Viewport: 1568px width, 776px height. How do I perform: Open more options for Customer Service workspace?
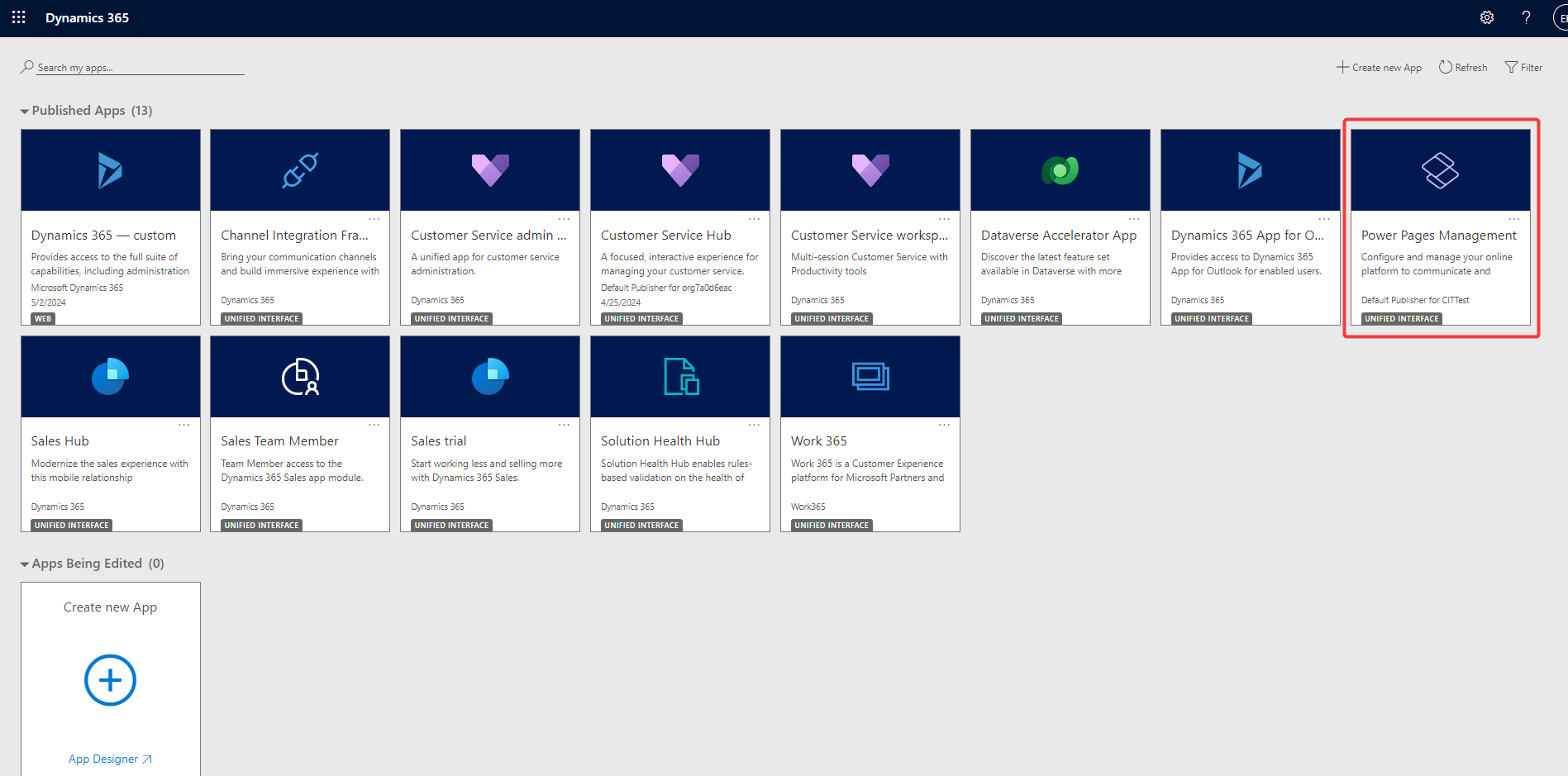(944, 219)
